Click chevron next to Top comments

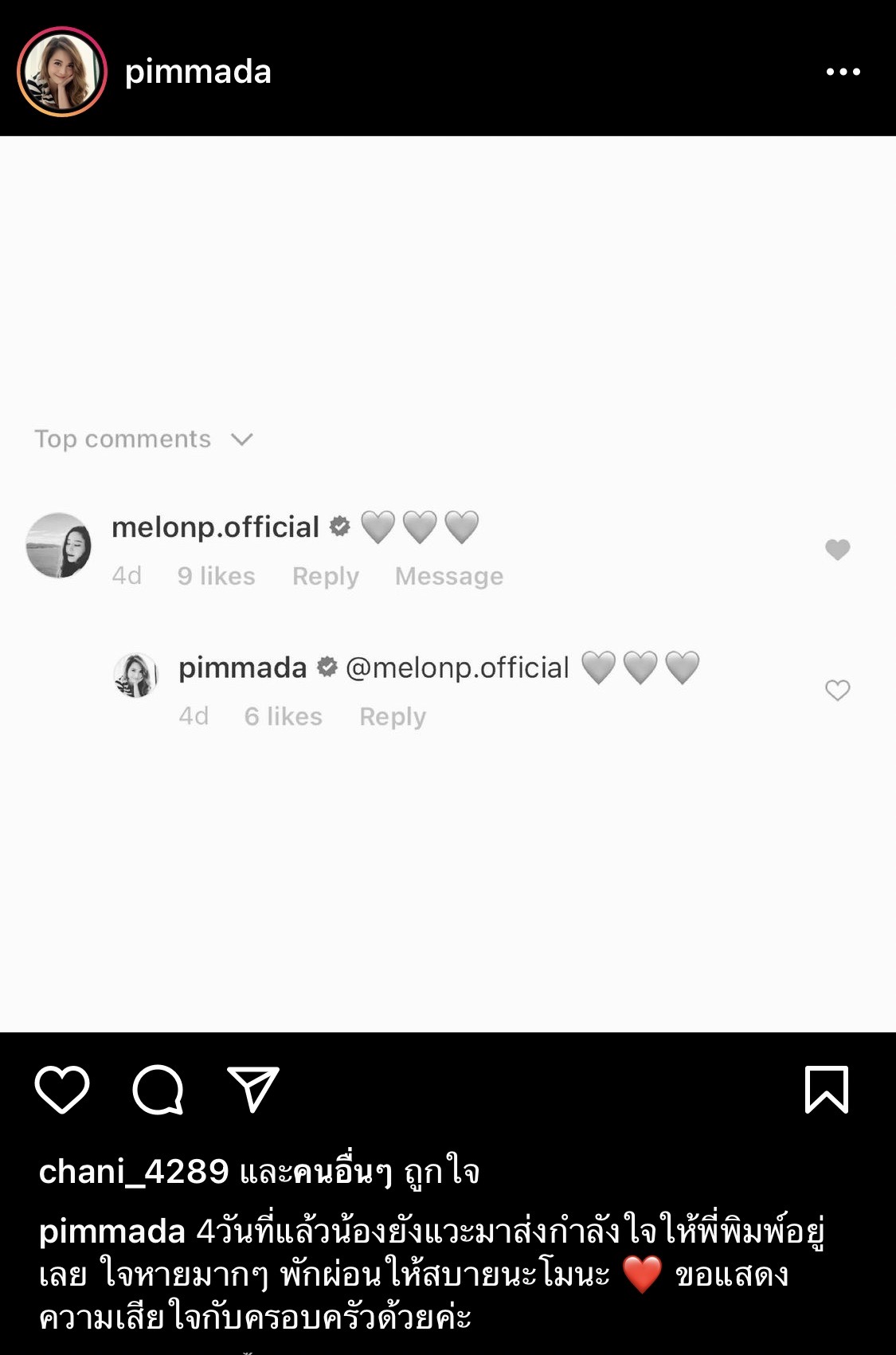241,439
